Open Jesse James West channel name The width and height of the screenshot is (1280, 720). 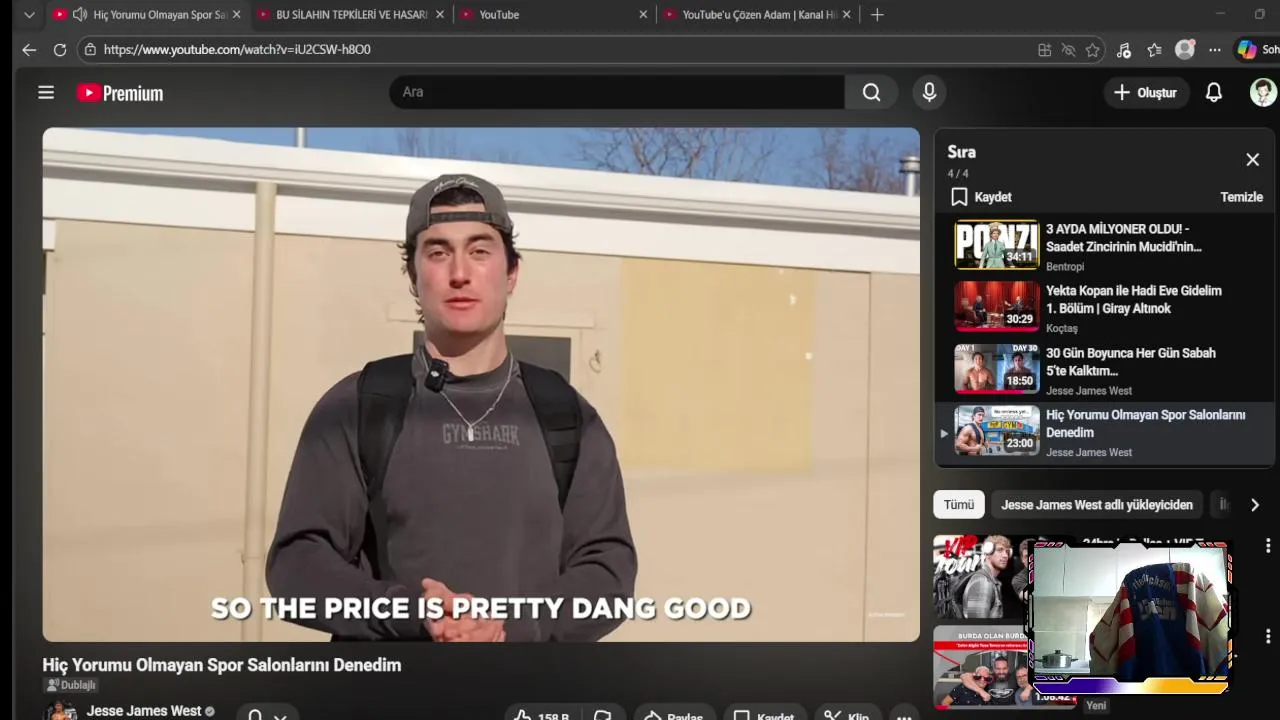pos(144,711)
